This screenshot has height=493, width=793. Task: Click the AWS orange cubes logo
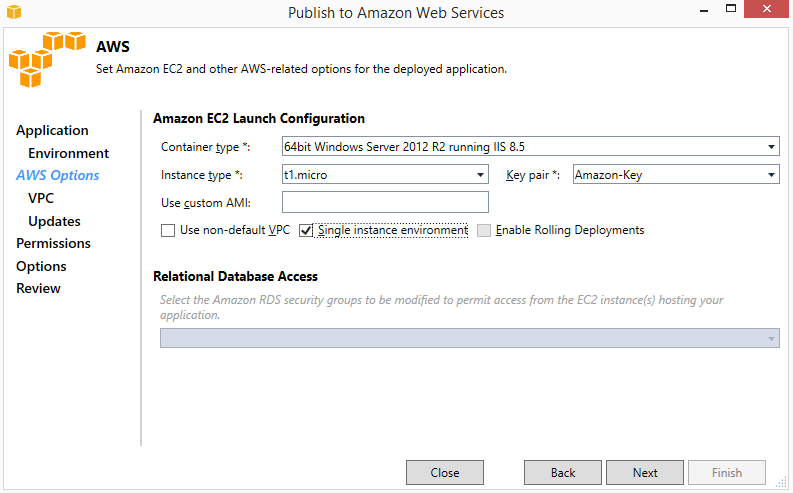click(x=46, y=60)
